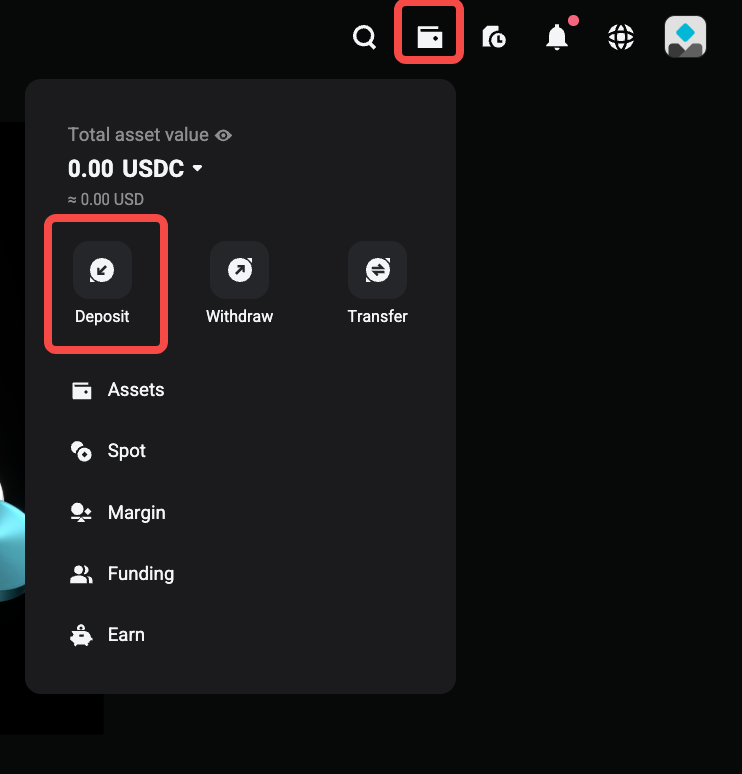Click the Transfer label
This screenshot has width=742, height=774.
378,316
